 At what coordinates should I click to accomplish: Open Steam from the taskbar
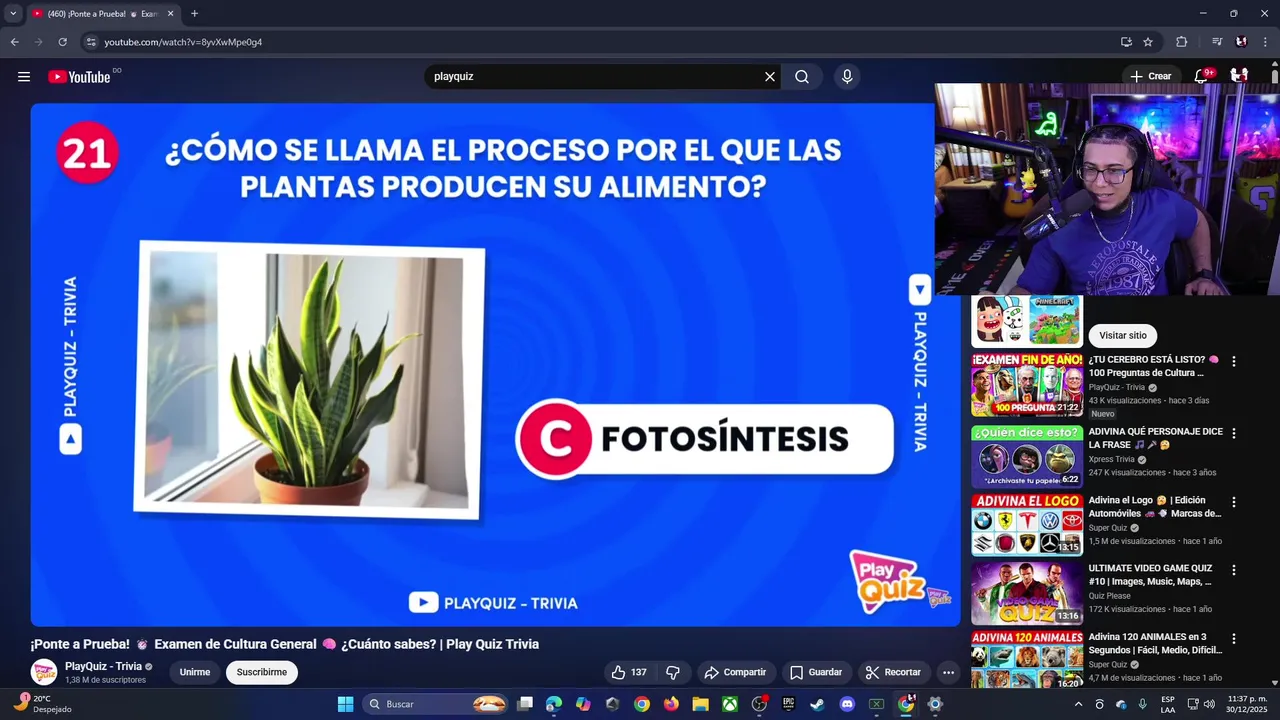coord(817,704)
